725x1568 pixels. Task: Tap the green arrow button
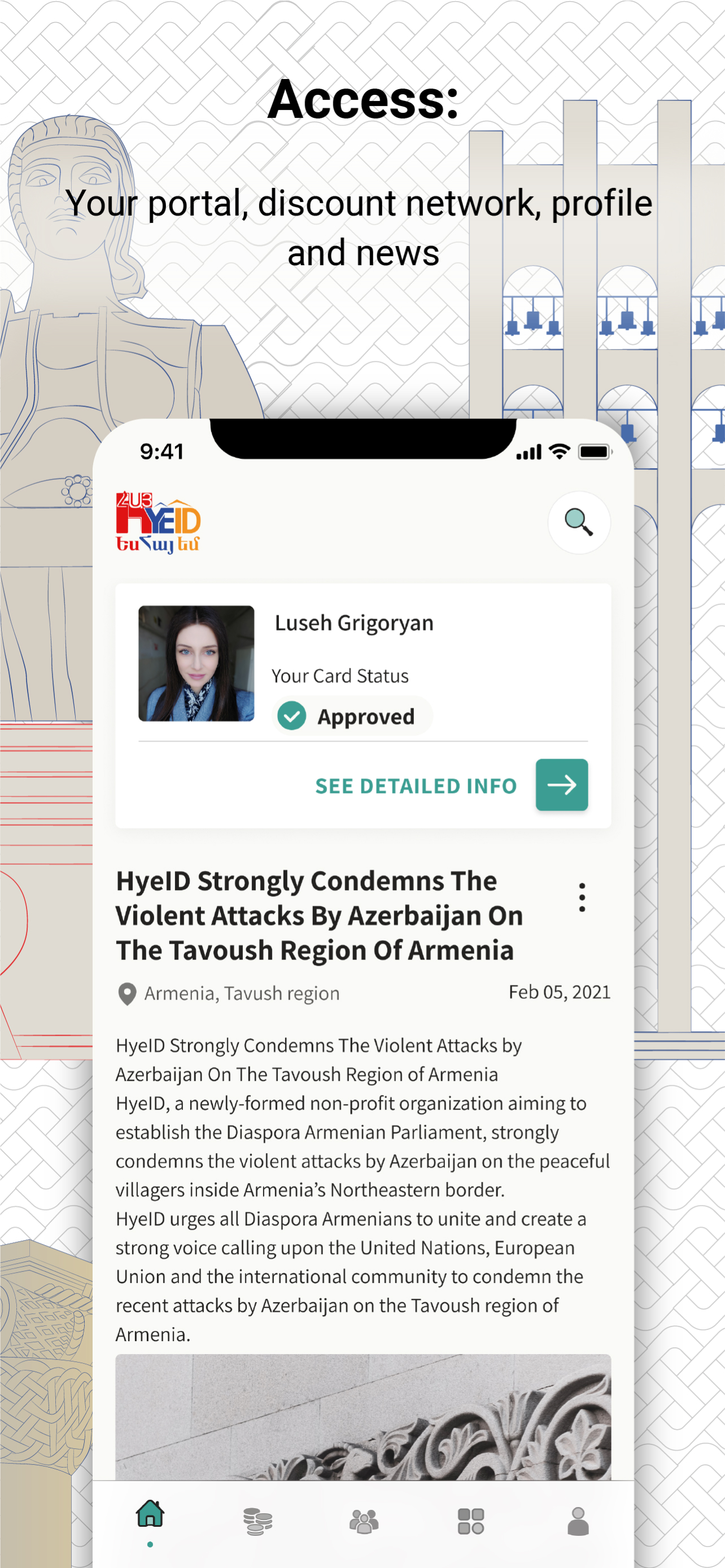[561, 785]
